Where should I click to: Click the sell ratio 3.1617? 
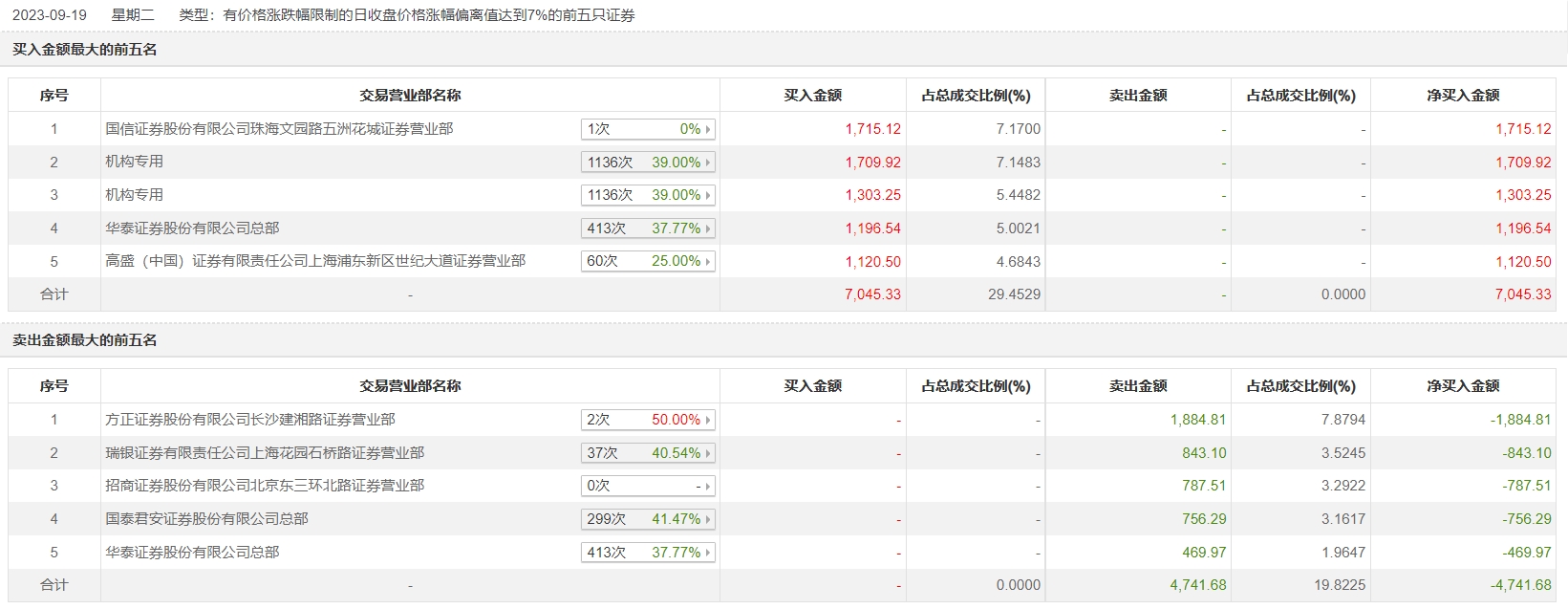pos(1343,519)
